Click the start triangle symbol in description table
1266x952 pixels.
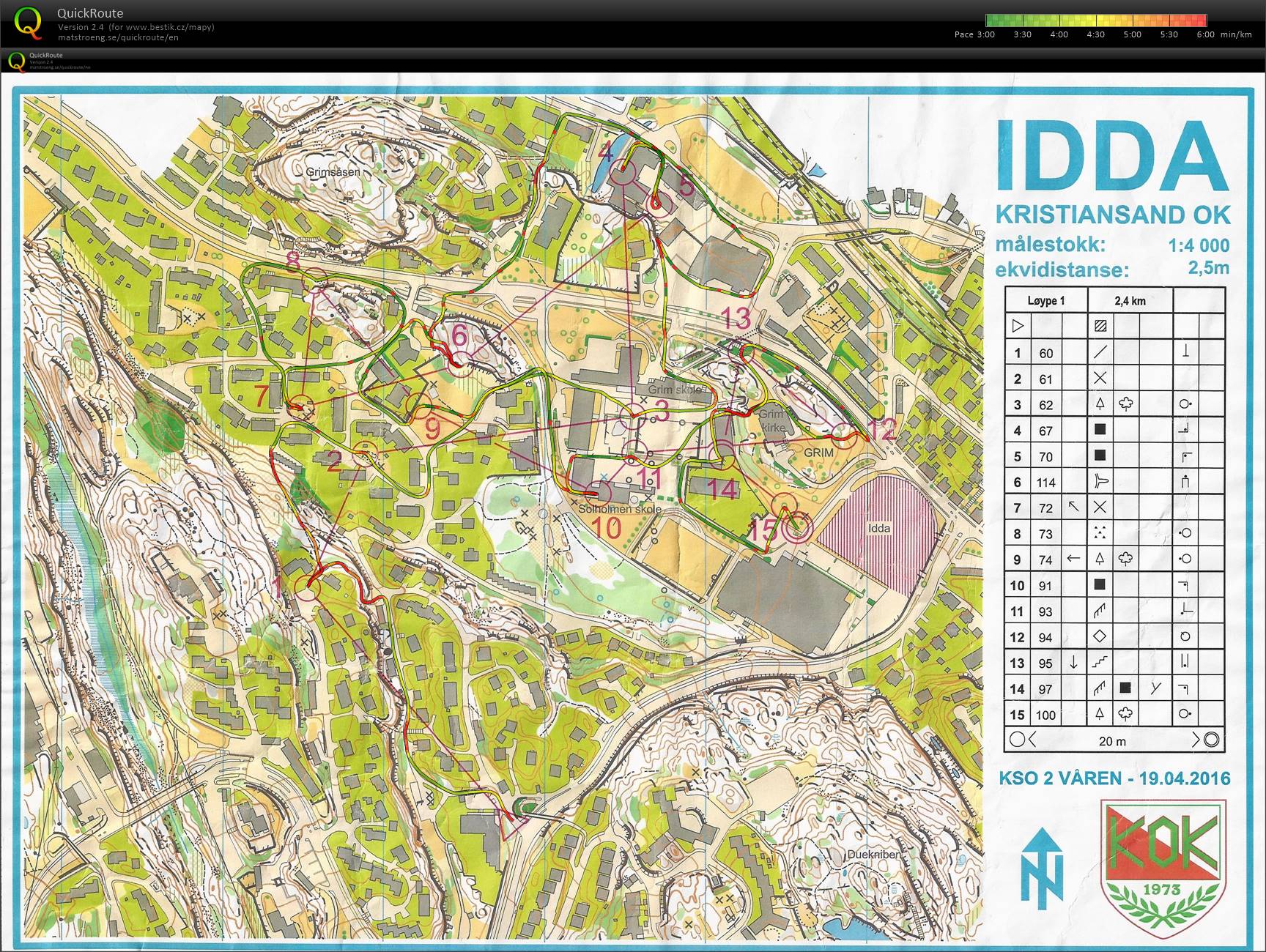click(1018, 326)
